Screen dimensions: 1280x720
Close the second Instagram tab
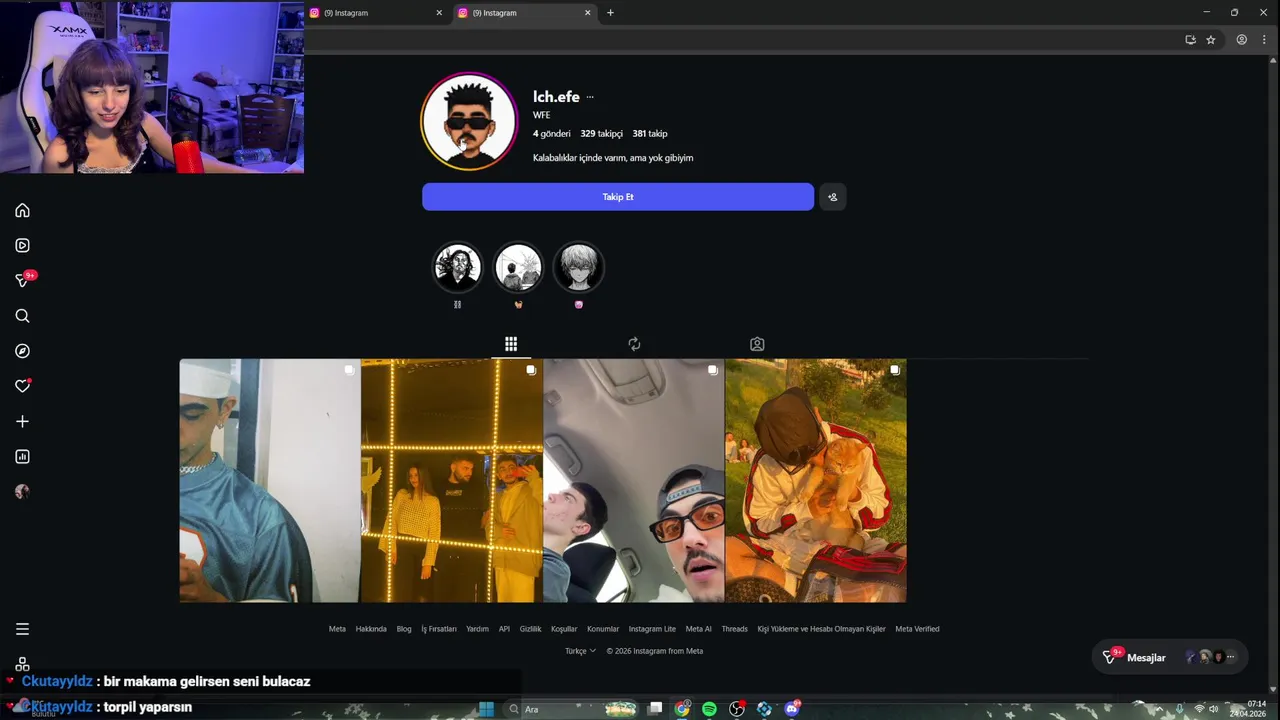588,13
